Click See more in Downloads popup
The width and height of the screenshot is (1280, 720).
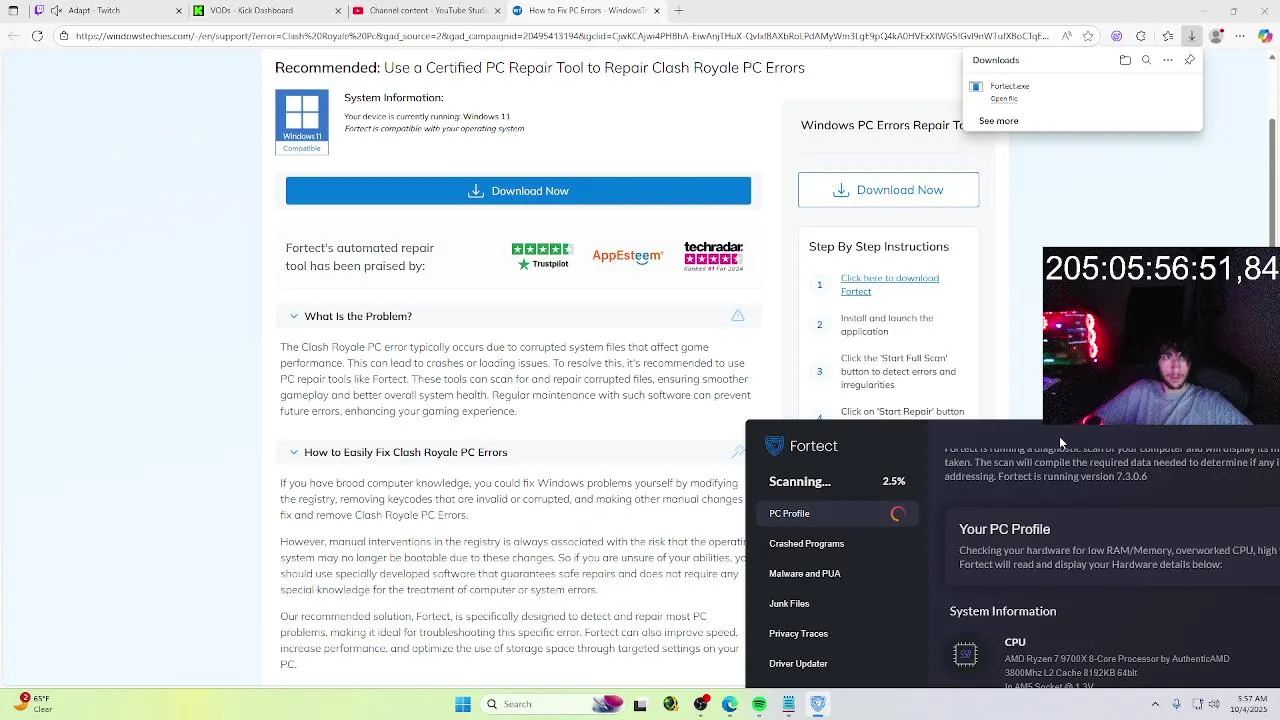pos(998,121)
